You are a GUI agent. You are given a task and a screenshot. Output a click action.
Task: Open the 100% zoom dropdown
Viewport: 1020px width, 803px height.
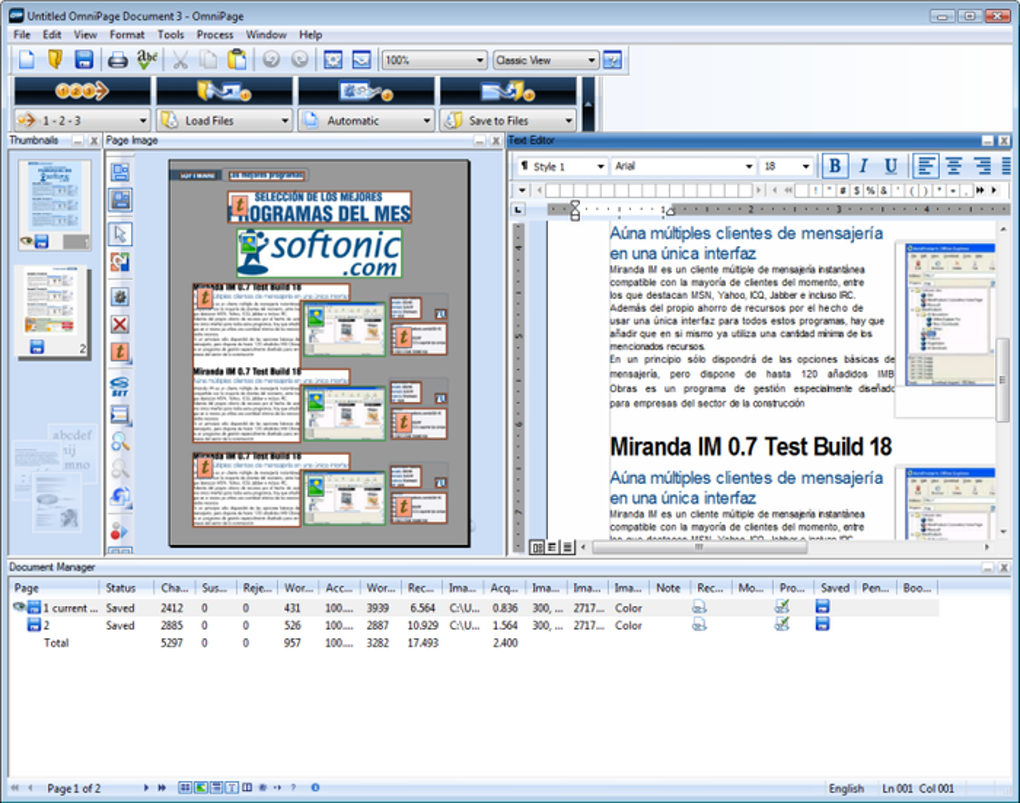click(480, 61)
